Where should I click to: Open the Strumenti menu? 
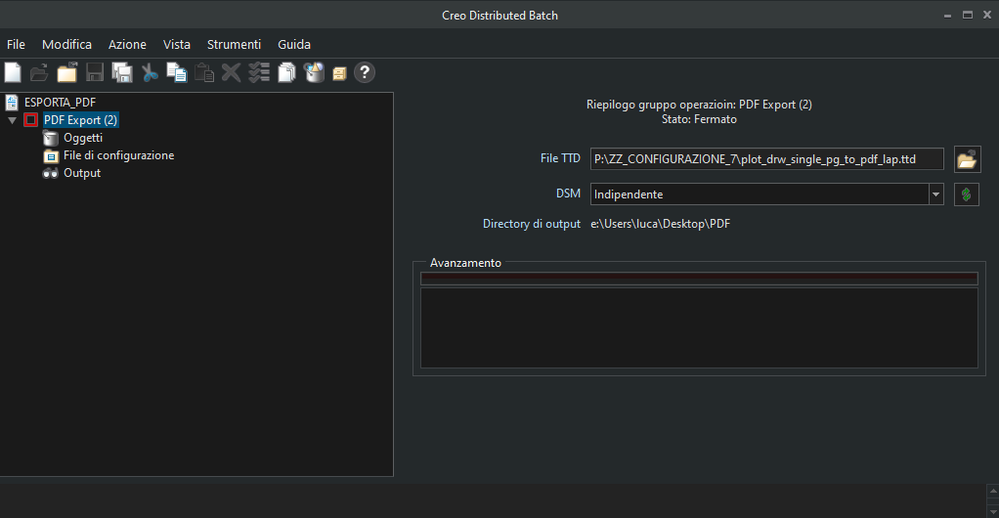[234, 45]
